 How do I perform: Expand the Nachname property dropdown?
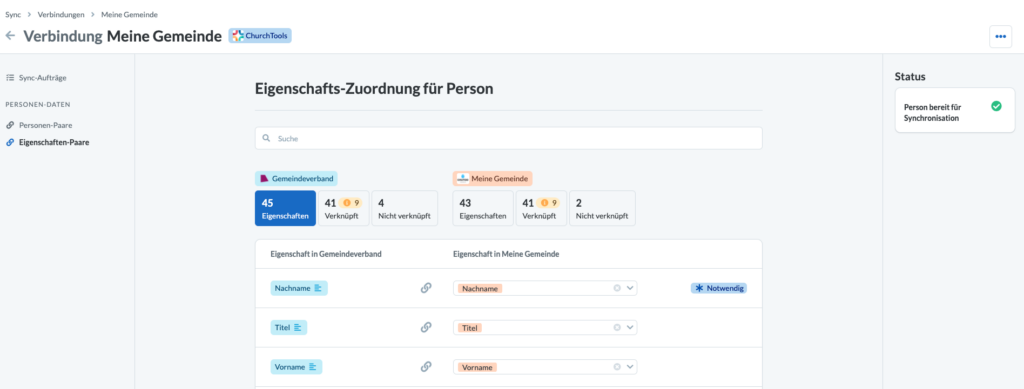pyautogui.click(x=630, y=288)
